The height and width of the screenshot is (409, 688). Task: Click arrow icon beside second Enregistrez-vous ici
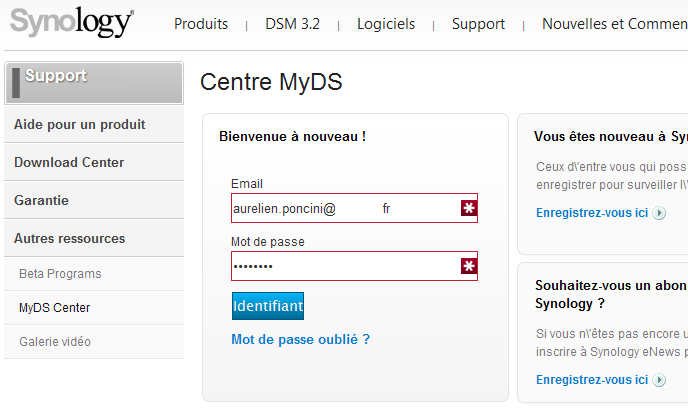[x=659, y=380]
